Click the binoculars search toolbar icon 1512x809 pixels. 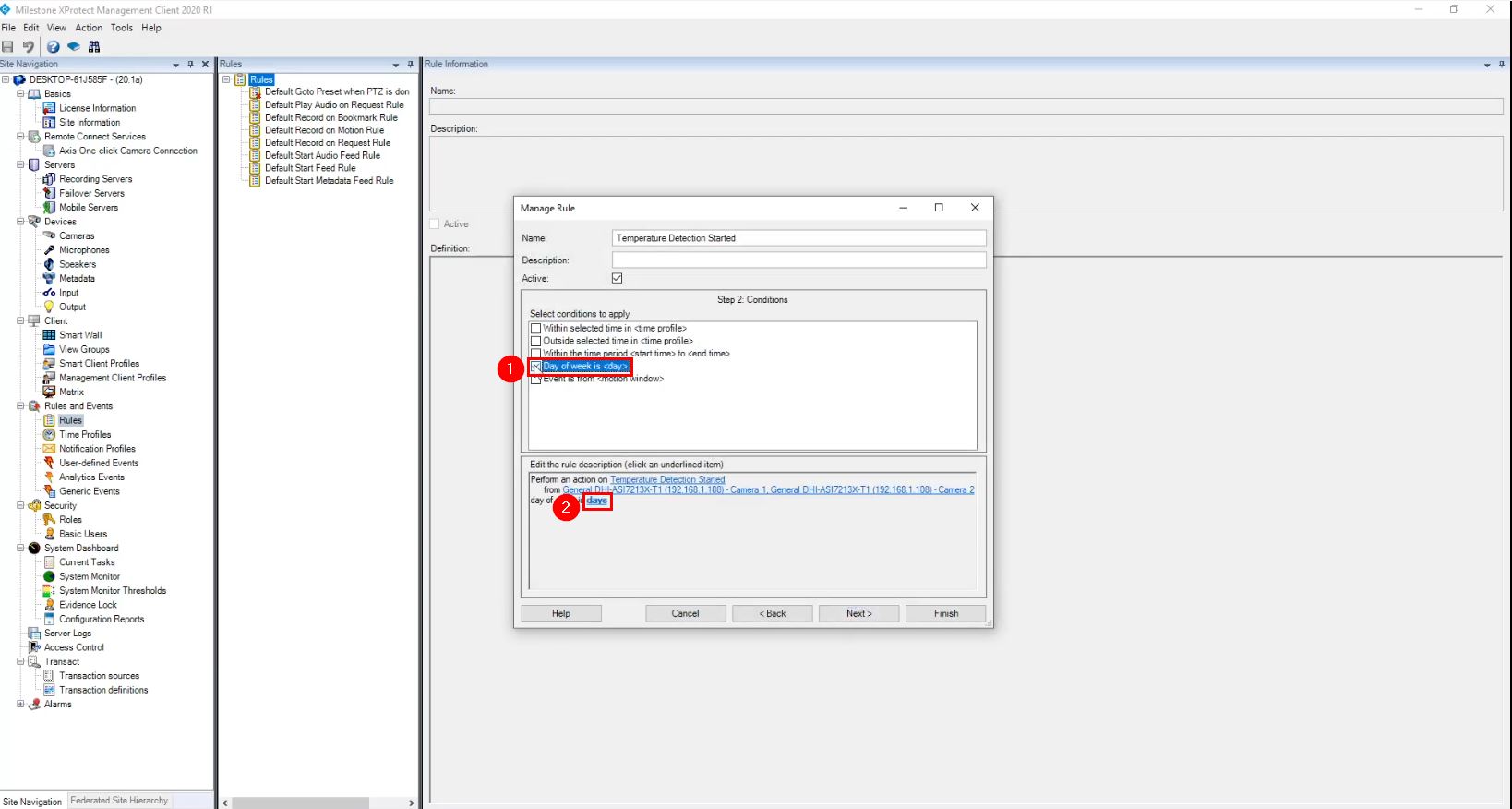coord(94,46)
